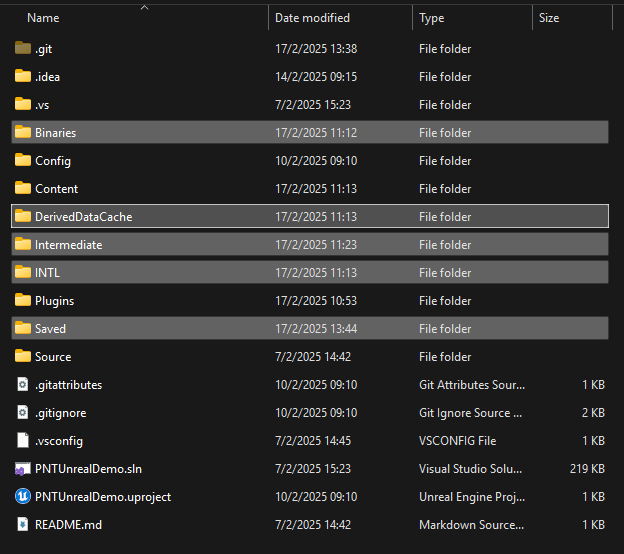Select the .gitignore file name
This screenshot has width=624, height=554.
pyautogui.click(x=60, y=413)
